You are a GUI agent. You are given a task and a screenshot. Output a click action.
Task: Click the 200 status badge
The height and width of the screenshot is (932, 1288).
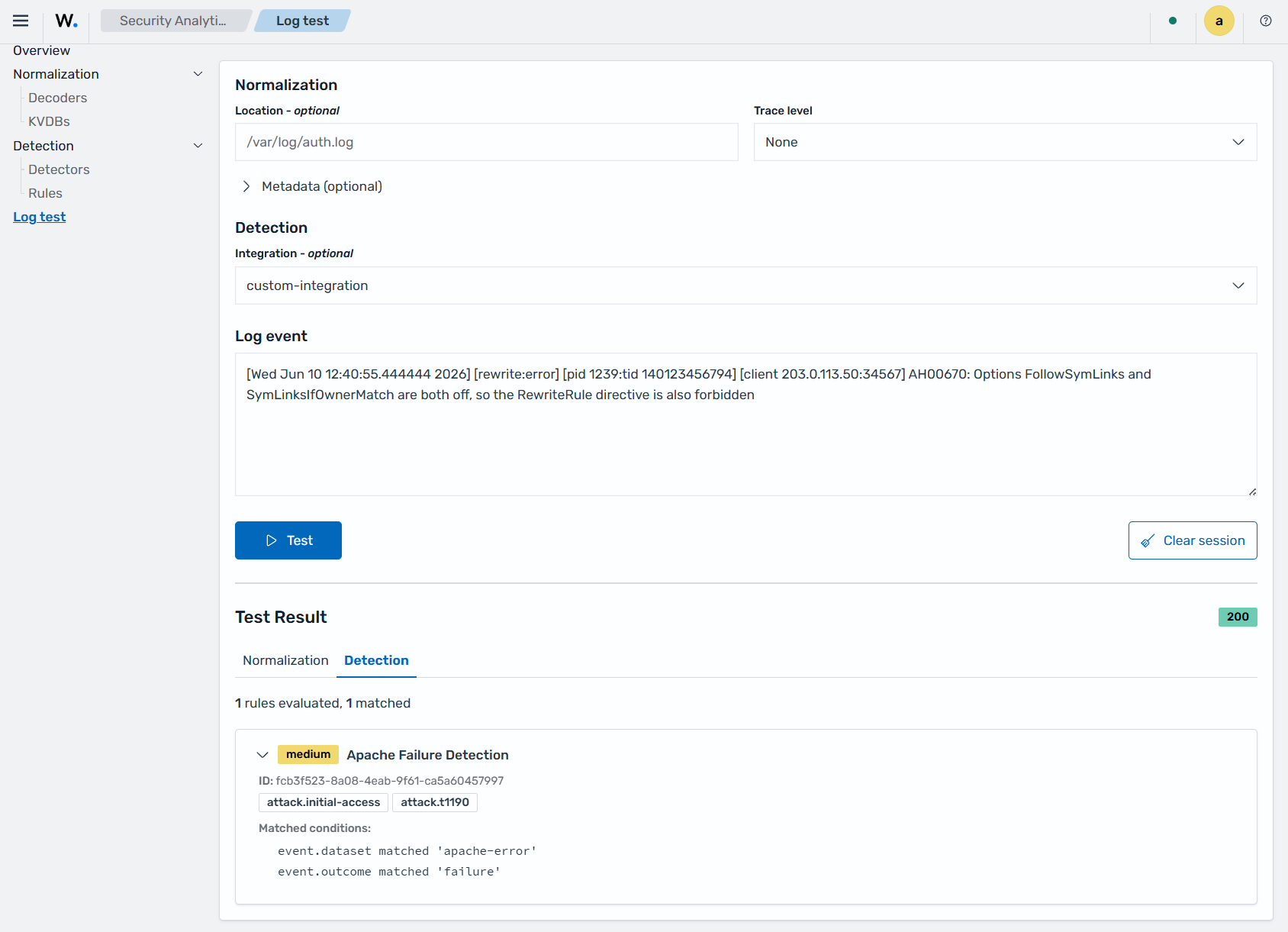(1238, 617)
